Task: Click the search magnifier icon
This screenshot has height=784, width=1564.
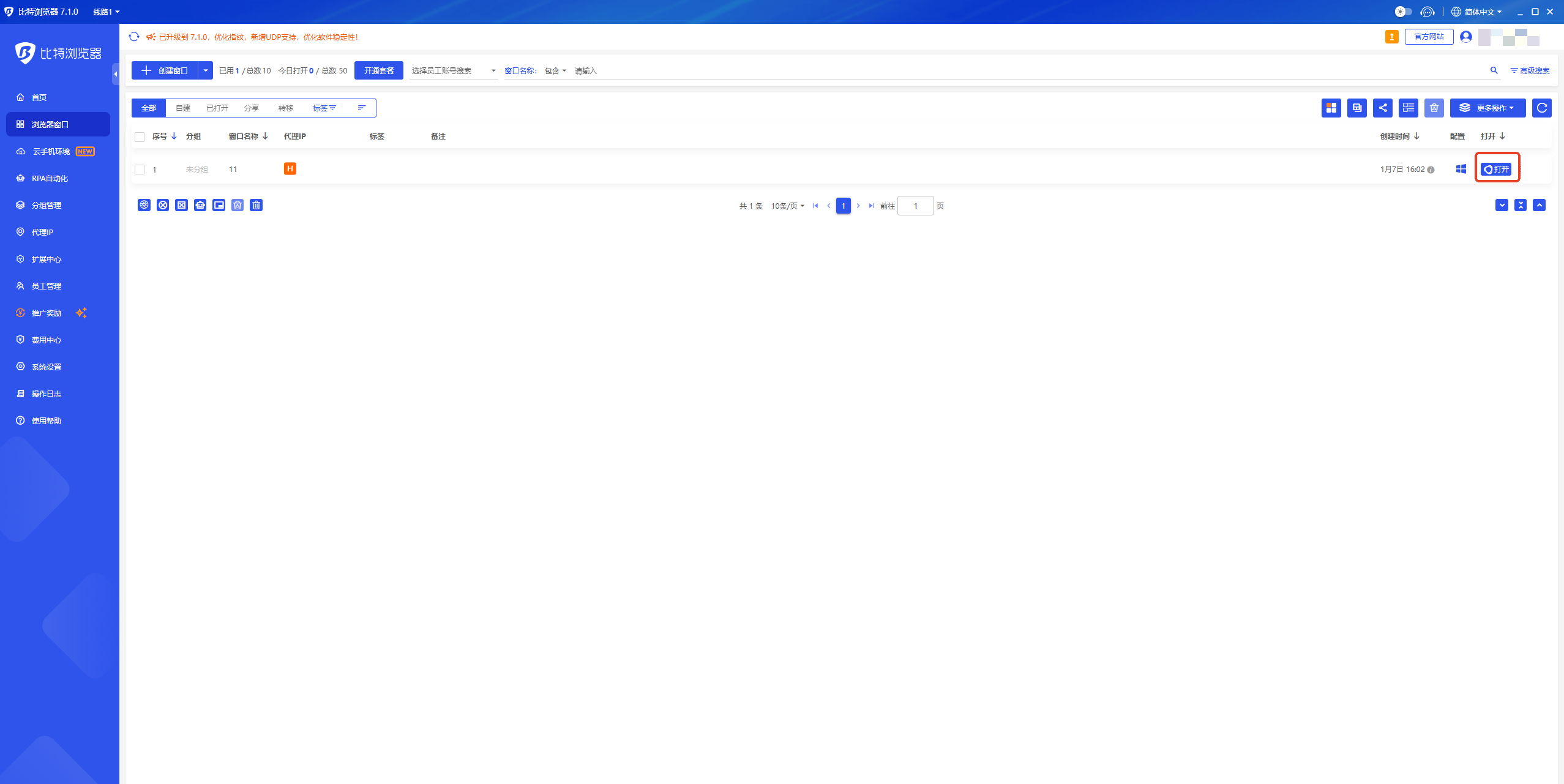Action: [1494, 70]
